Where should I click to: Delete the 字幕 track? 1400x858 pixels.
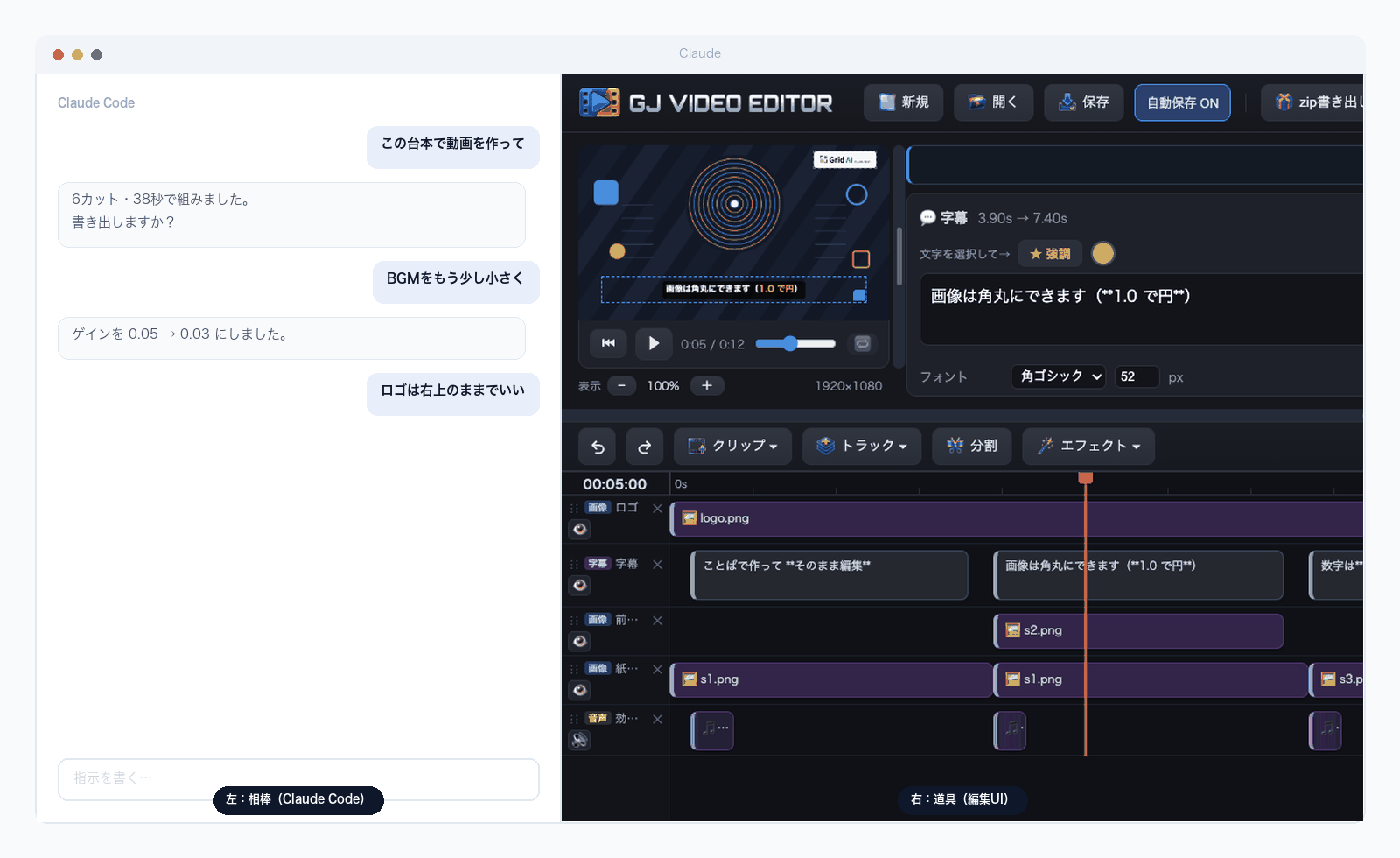coord(657,565)
